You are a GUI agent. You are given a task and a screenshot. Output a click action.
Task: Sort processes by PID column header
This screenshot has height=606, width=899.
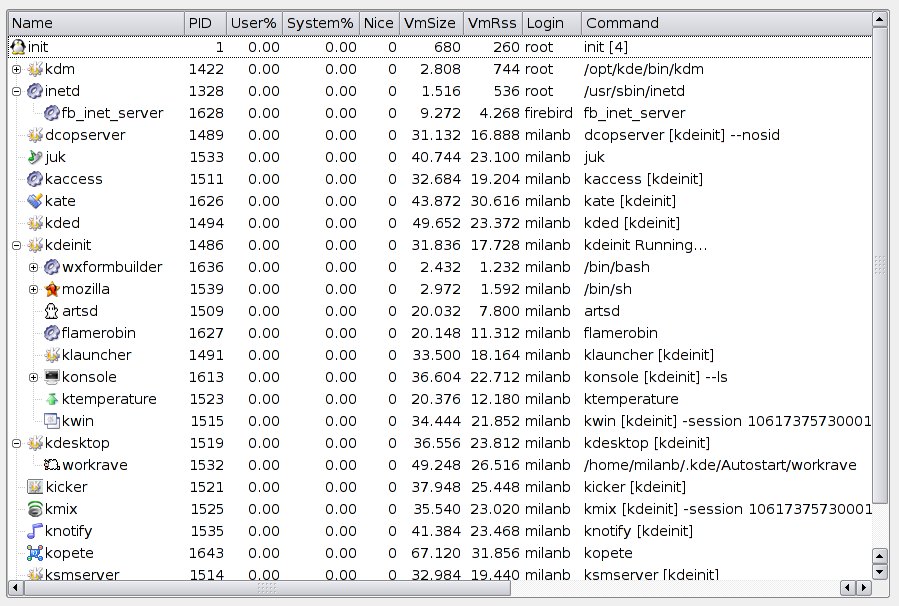204,22
